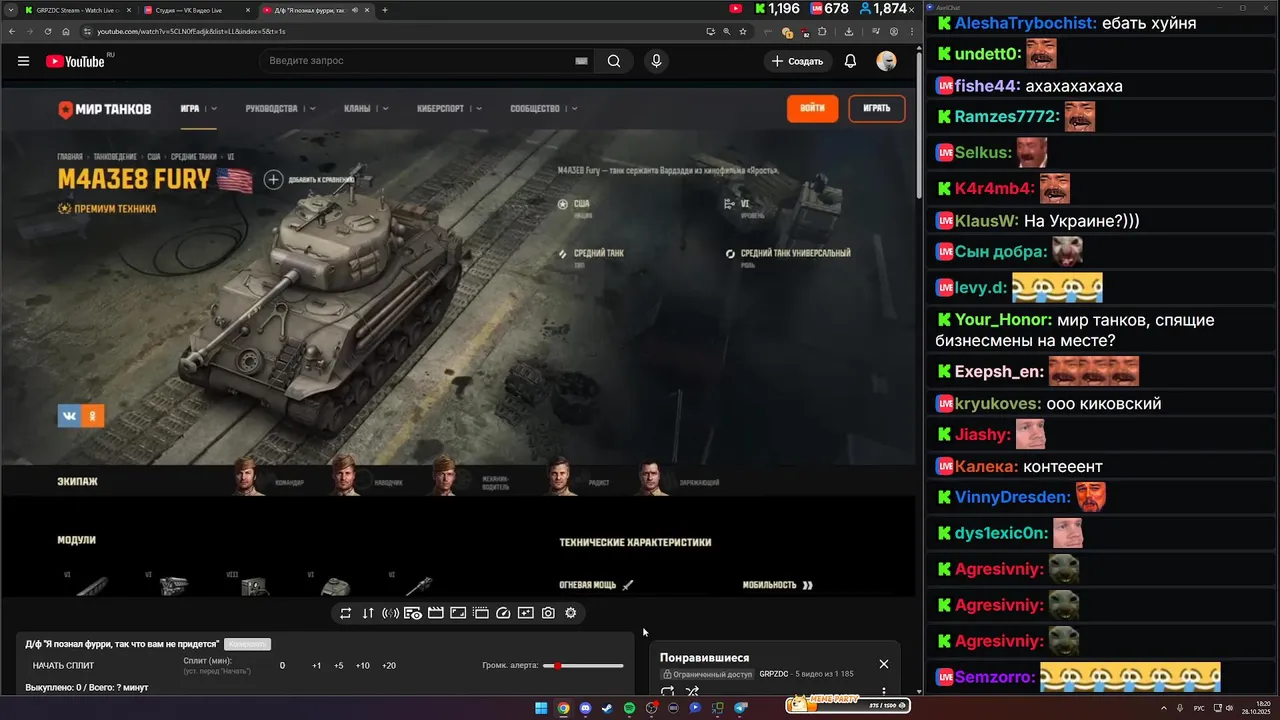Bookmark this page with the star icon
The height and width of the screenshot is (720, 1280).
[x=743, y=31]
